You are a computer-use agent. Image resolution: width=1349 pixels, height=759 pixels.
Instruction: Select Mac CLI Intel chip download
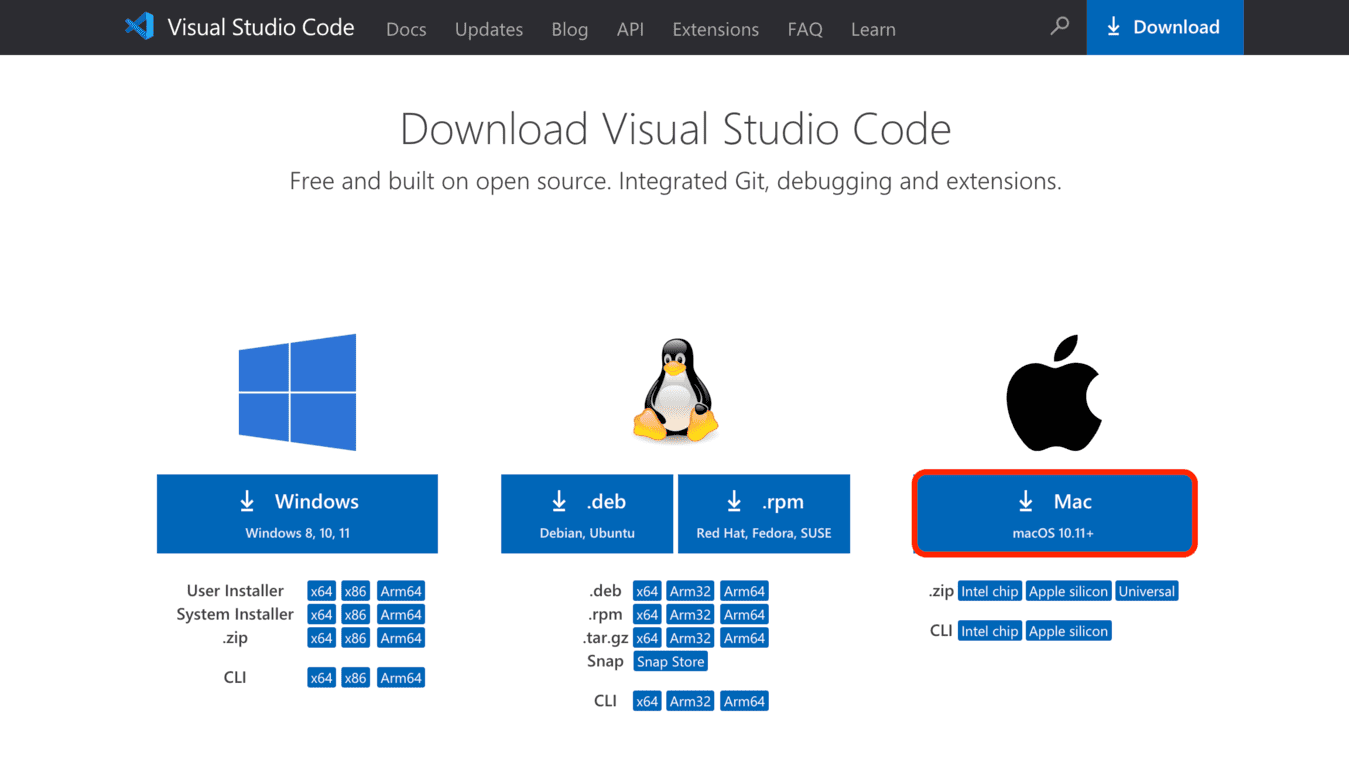click(x=990, y=631)
